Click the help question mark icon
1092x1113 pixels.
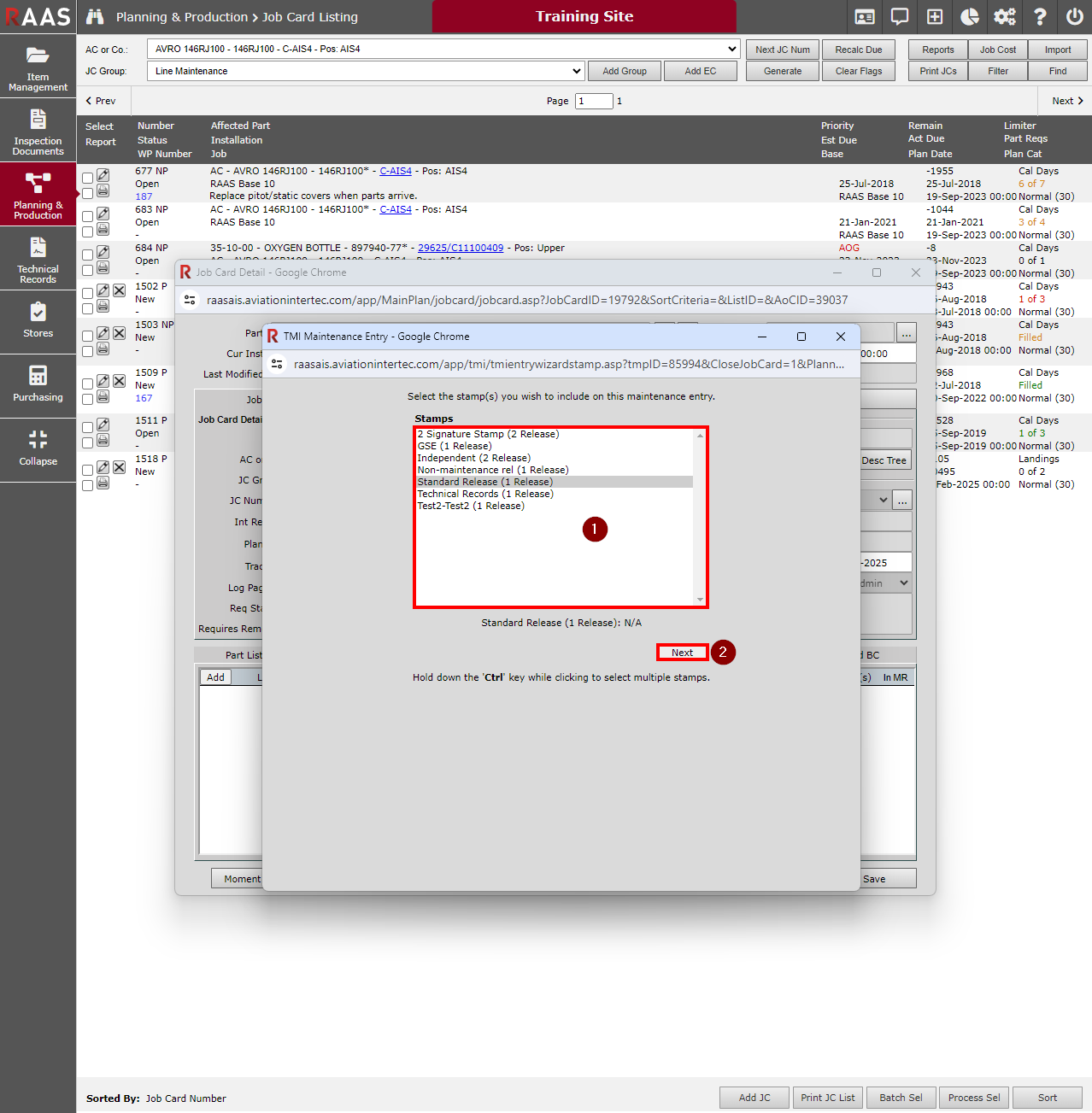coord(1040,17)
